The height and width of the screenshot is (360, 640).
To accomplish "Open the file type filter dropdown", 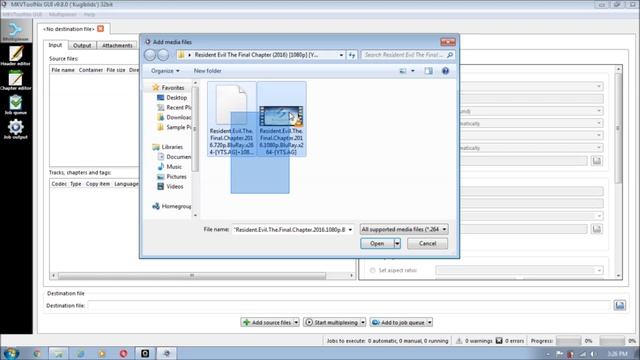I will tap(404, 229).
